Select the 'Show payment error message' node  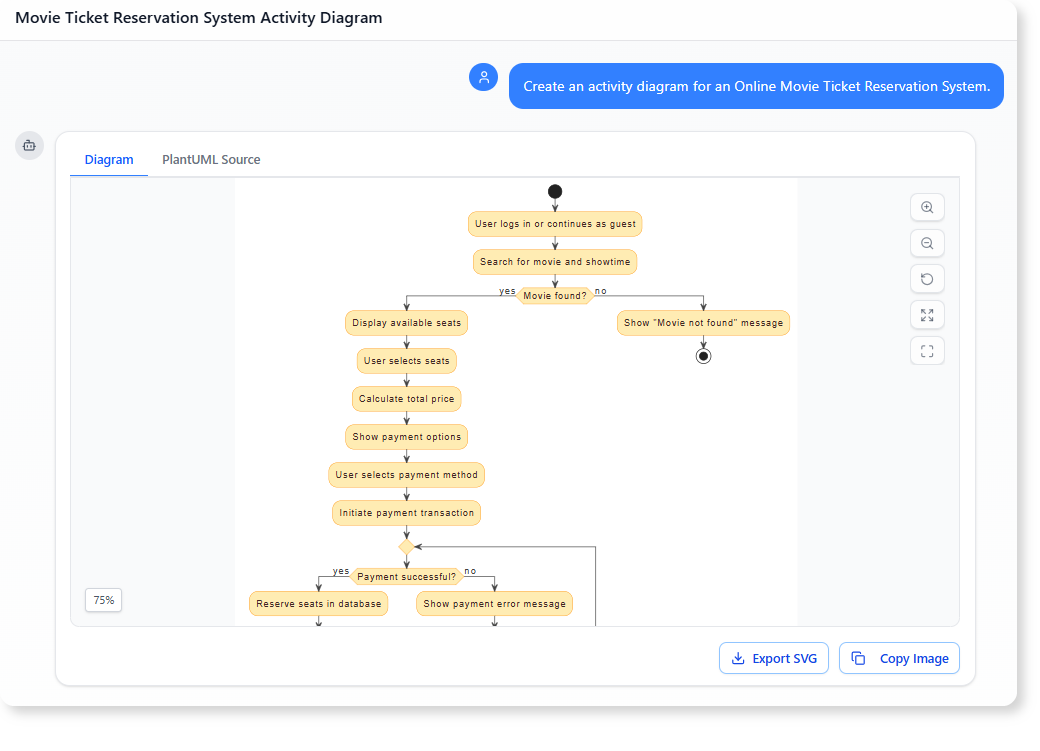click(494, 603)
